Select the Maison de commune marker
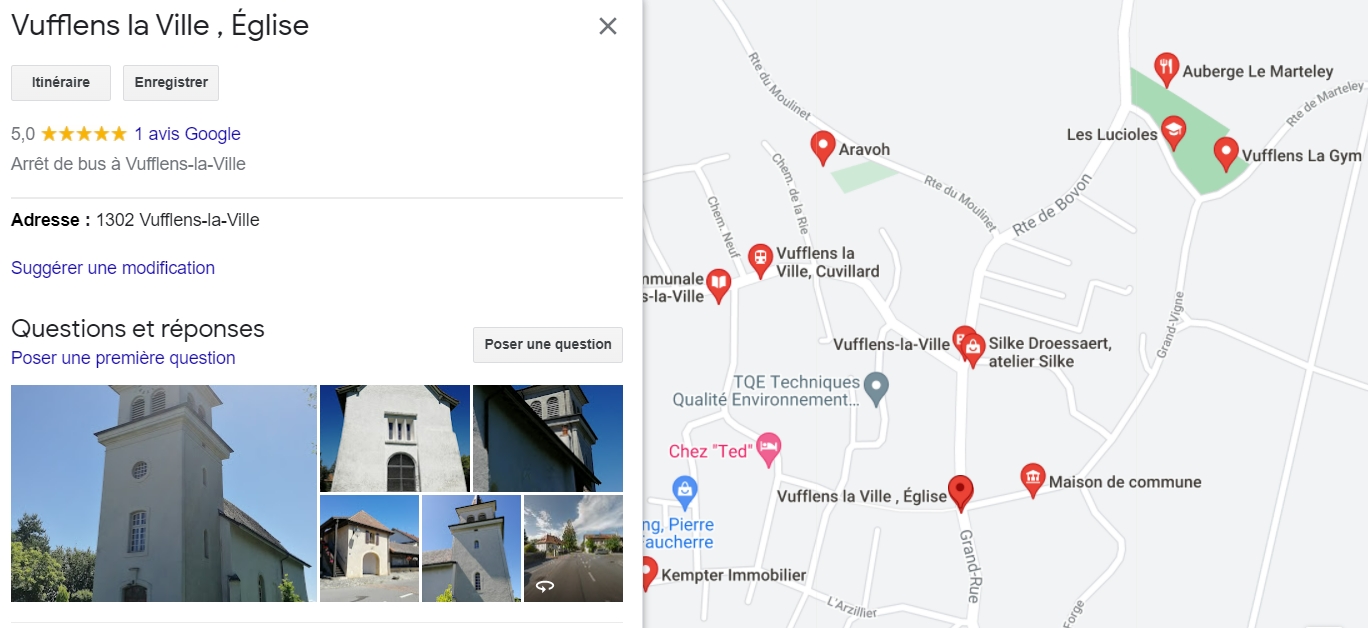The height and width of the screenshot is (628, 1368). pyautogui.click(x=1032, y=480)
